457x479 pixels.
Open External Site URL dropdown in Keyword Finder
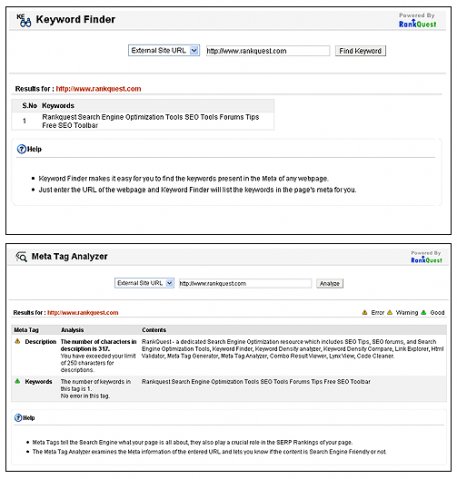click(x=164, y=50)
